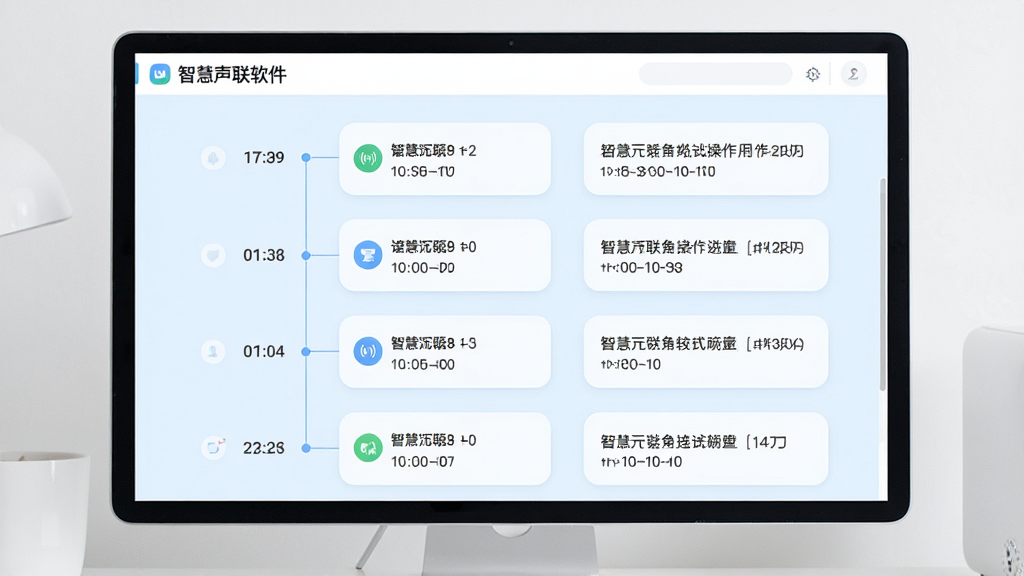Click the timeline dot at 01:38
Image resolution: width=1024 pixels, height=576 pixels.
(306, 255)
